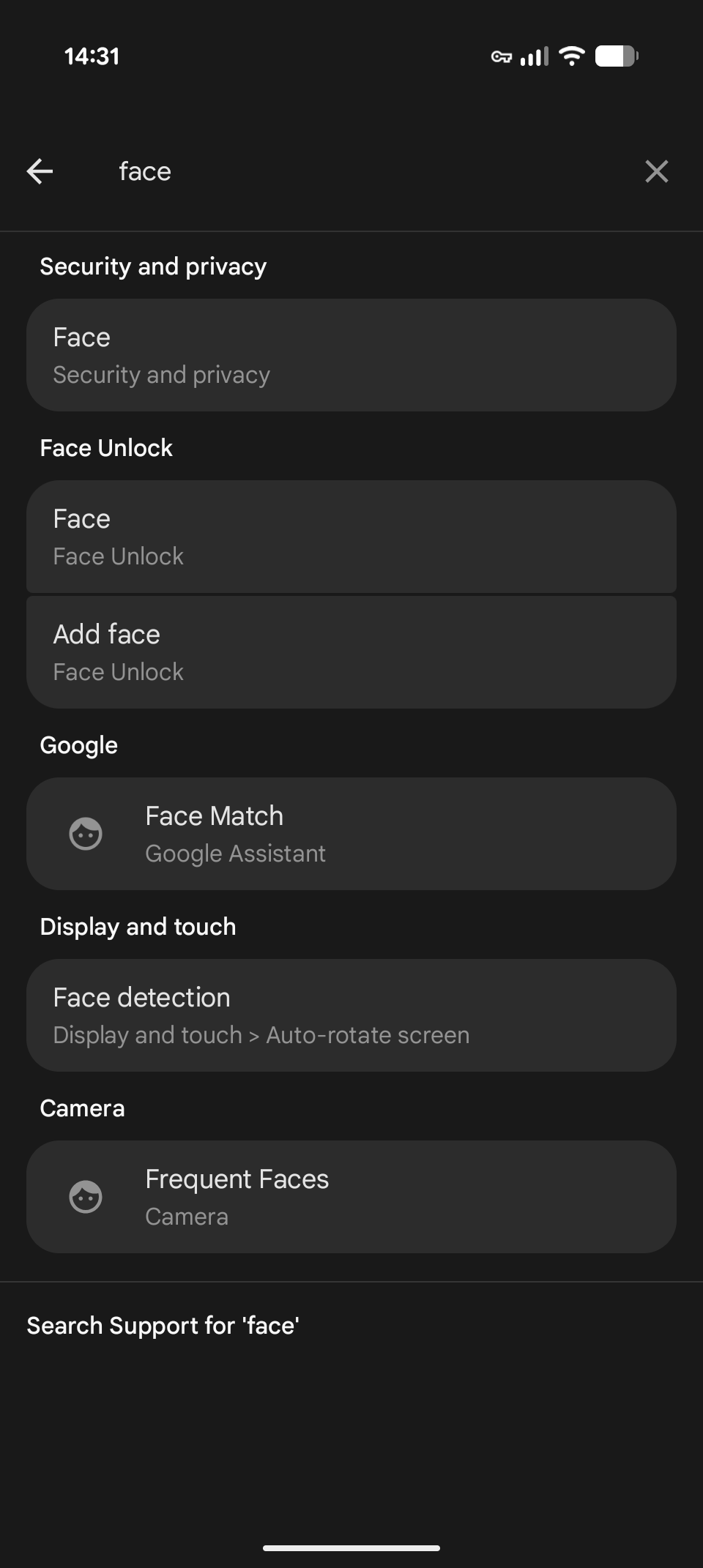Viewport: 703px width, 1568px height.
Task: Tap the cellular signal strength icon
Action: pos(534,56)
